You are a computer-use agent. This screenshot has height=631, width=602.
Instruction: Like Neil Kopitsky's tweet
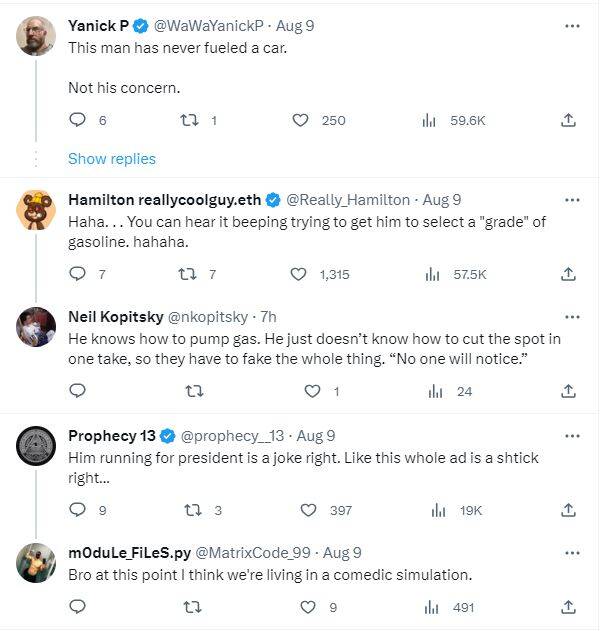tap(311, 391)
